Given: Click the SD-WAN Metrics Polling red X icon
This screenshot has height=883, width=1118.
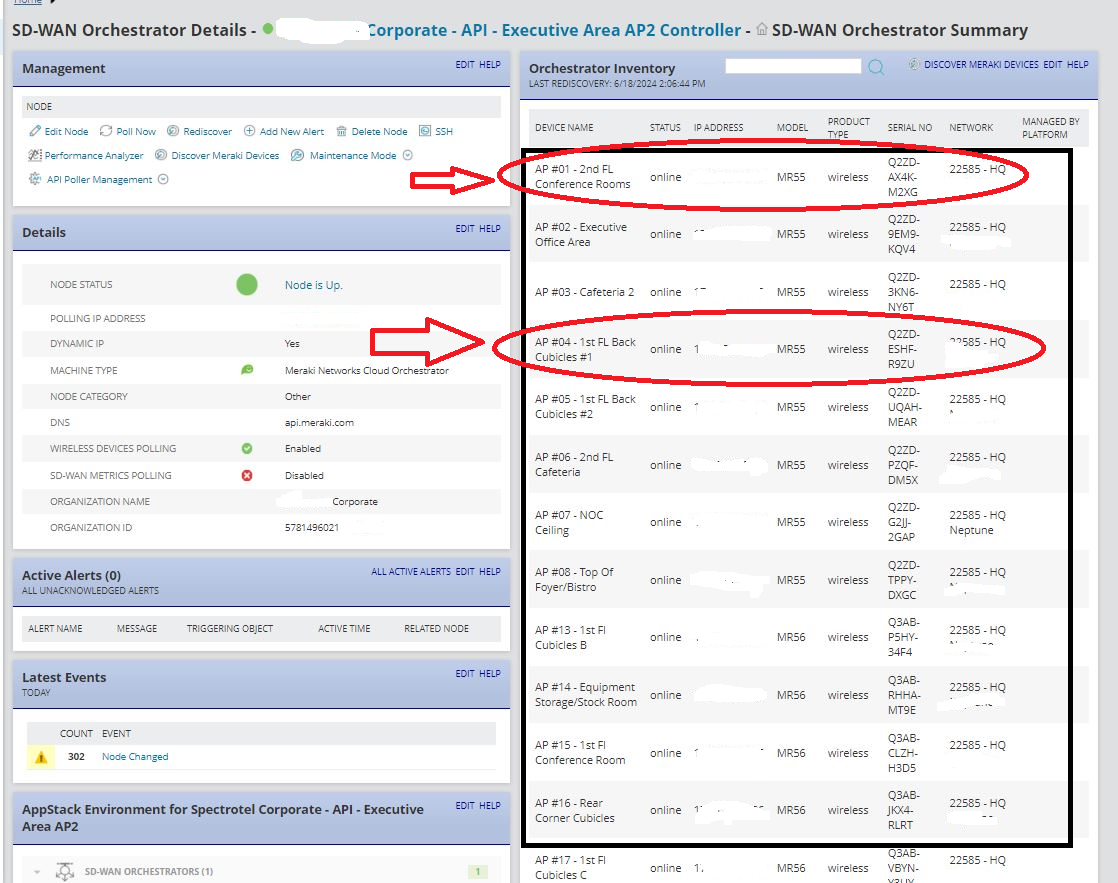Looking at the screenshot, I should (x=247, y=475).
